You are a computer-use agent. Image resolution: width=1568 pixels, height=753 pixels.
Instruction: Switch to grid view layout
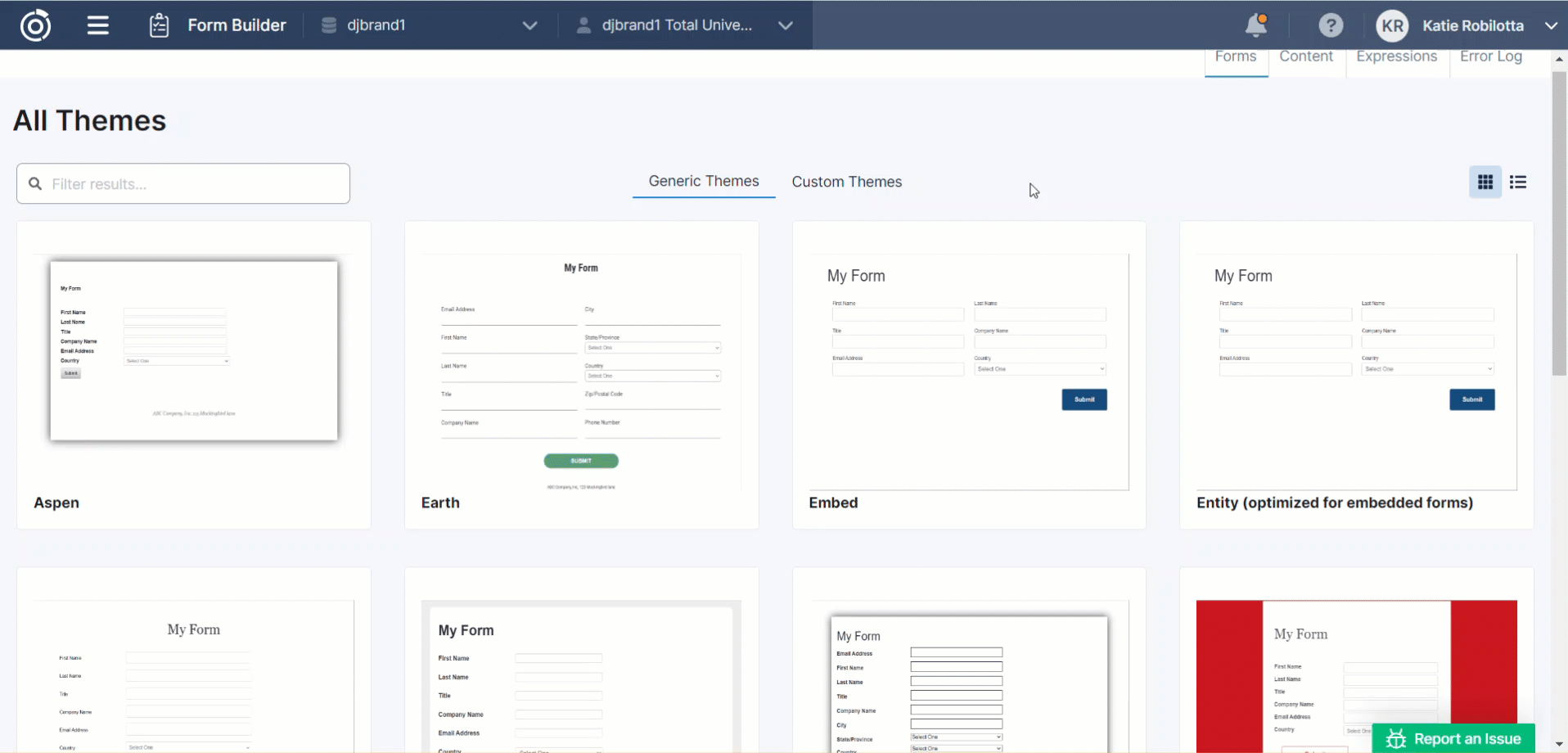1485,183
